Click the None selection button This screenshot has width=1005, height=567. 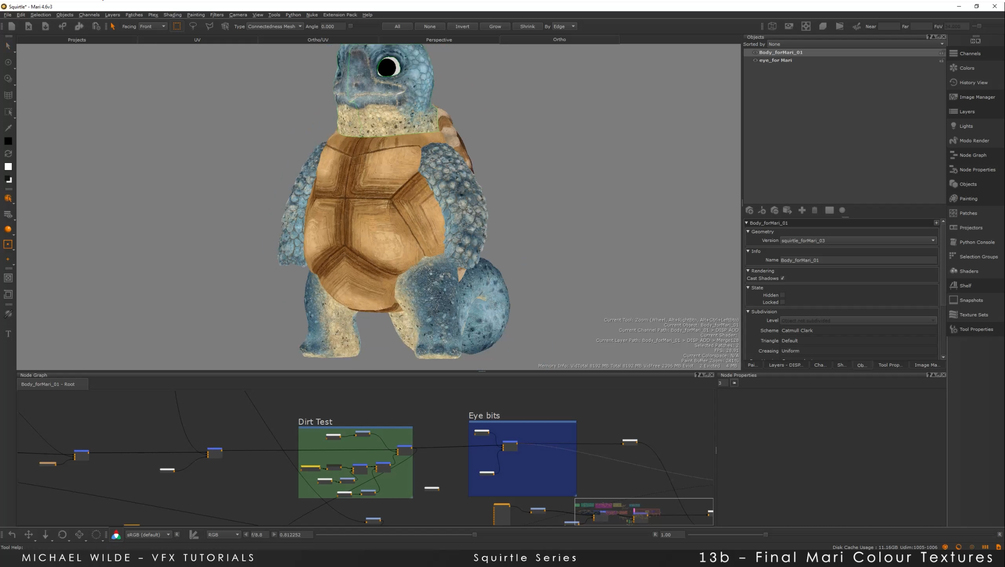pyautogui.click(x=429, y=26)
